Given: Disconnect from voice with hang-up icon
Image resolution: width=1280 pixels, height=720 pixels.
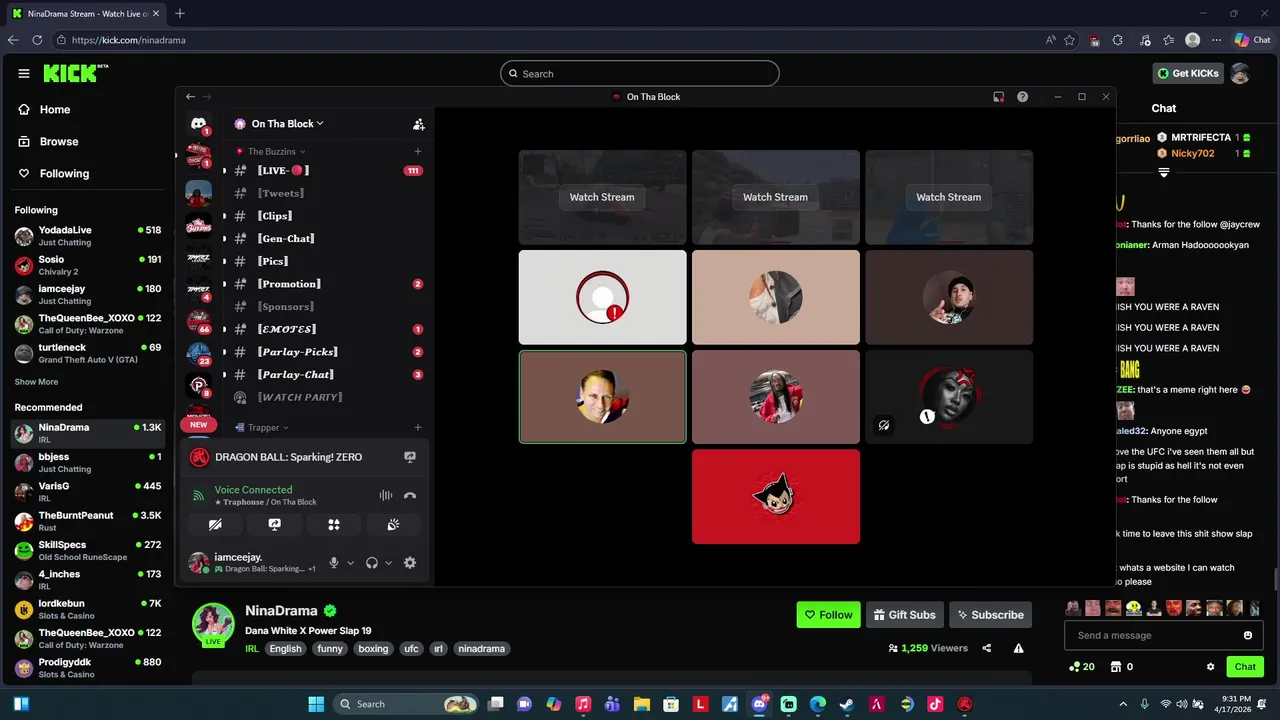Looking at the screenshot, I should (x=410, y=495).
